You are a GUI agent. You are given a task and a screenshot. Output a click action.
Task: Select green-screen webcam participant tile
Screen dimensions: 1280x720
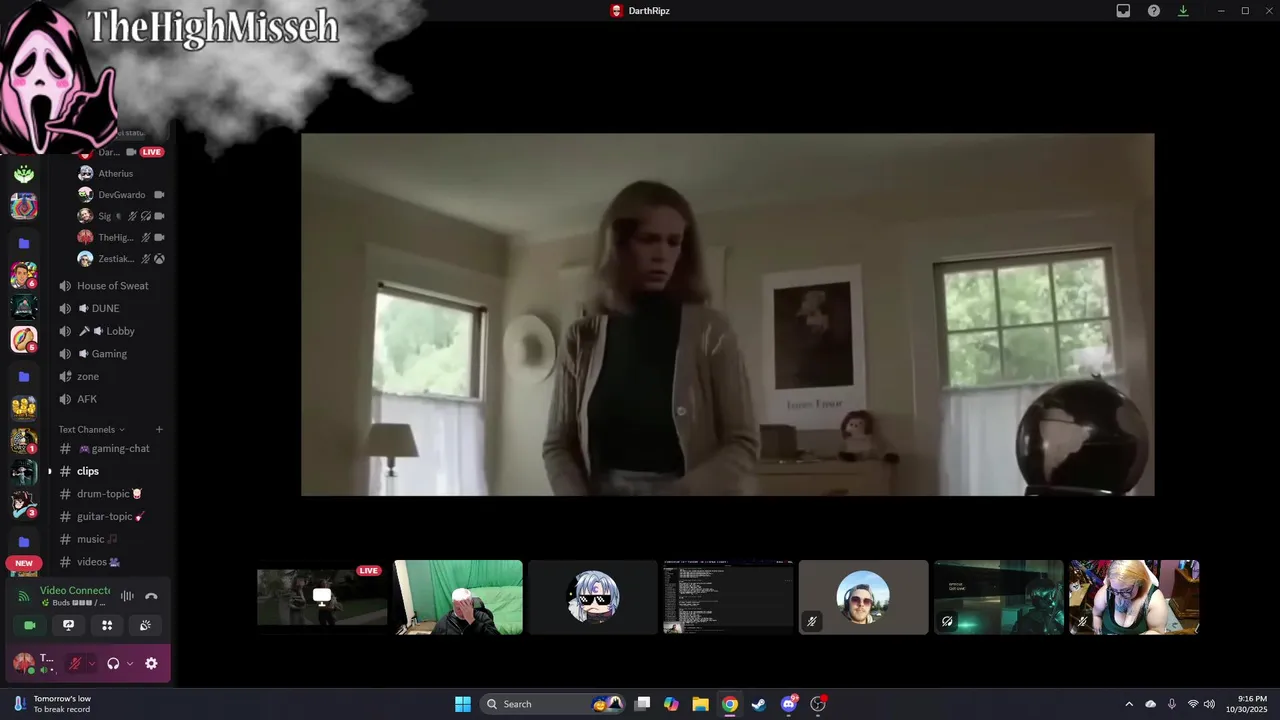(458, 597)
